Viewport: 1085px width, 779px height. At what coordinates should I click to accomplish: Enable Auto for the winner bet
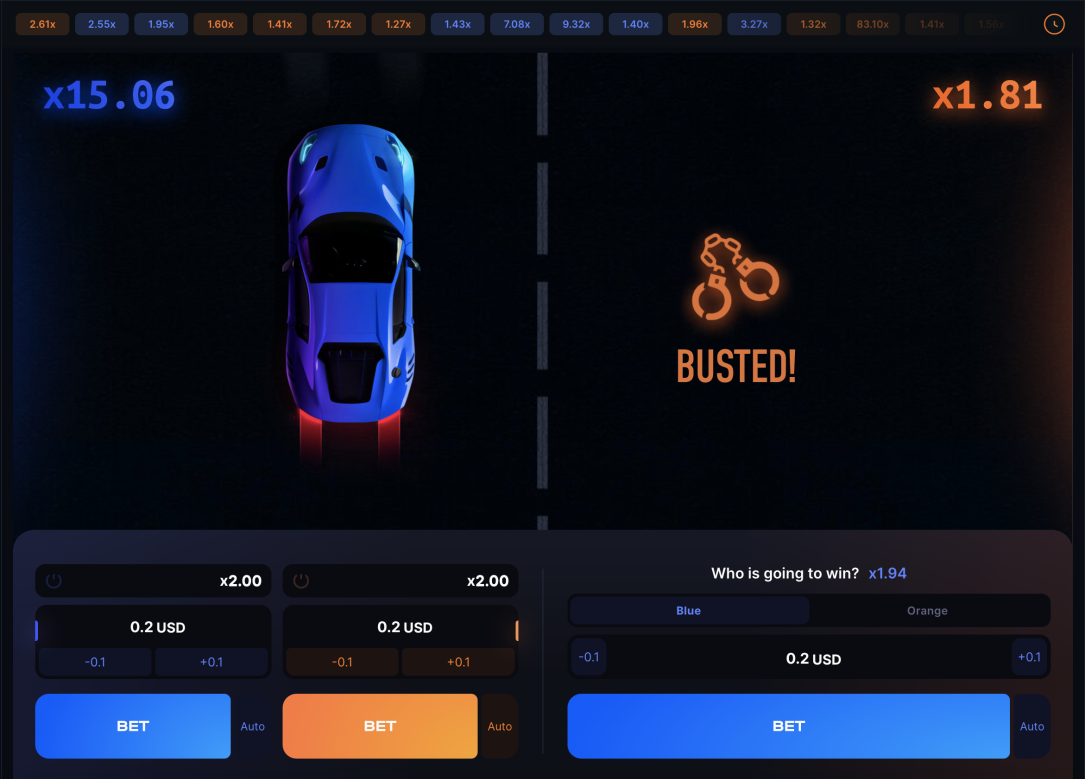click(x=1032, y=726)
